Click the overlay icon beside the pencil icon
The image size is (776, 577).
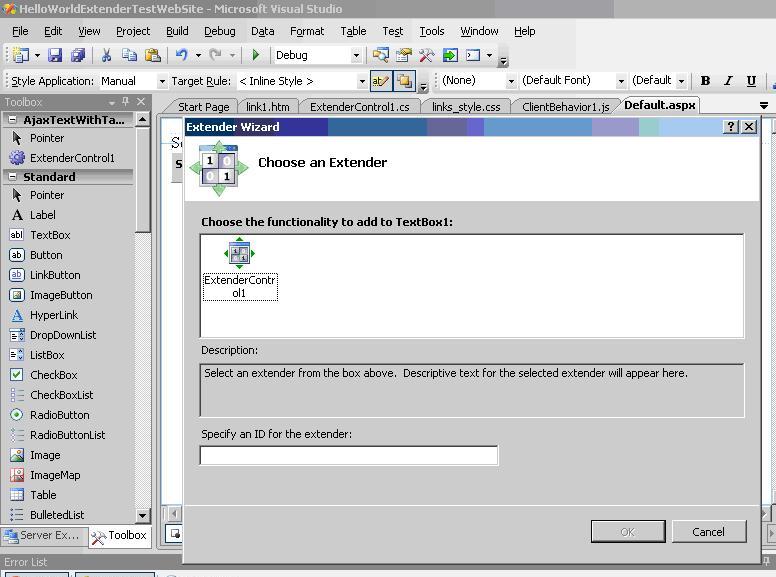(404, 81)
